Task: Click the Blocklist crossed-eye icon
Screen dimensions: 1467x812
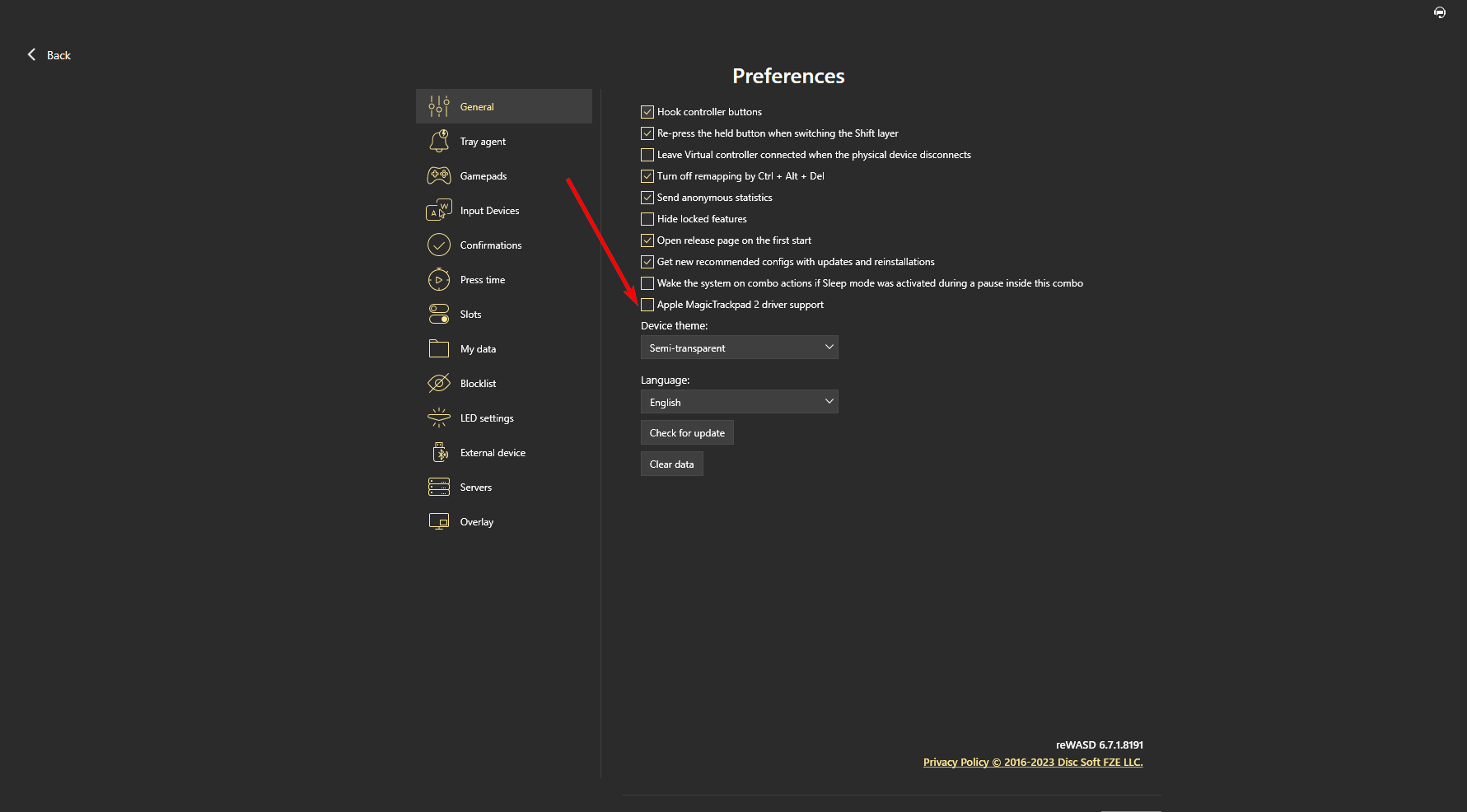Action: tap(439, 383)
